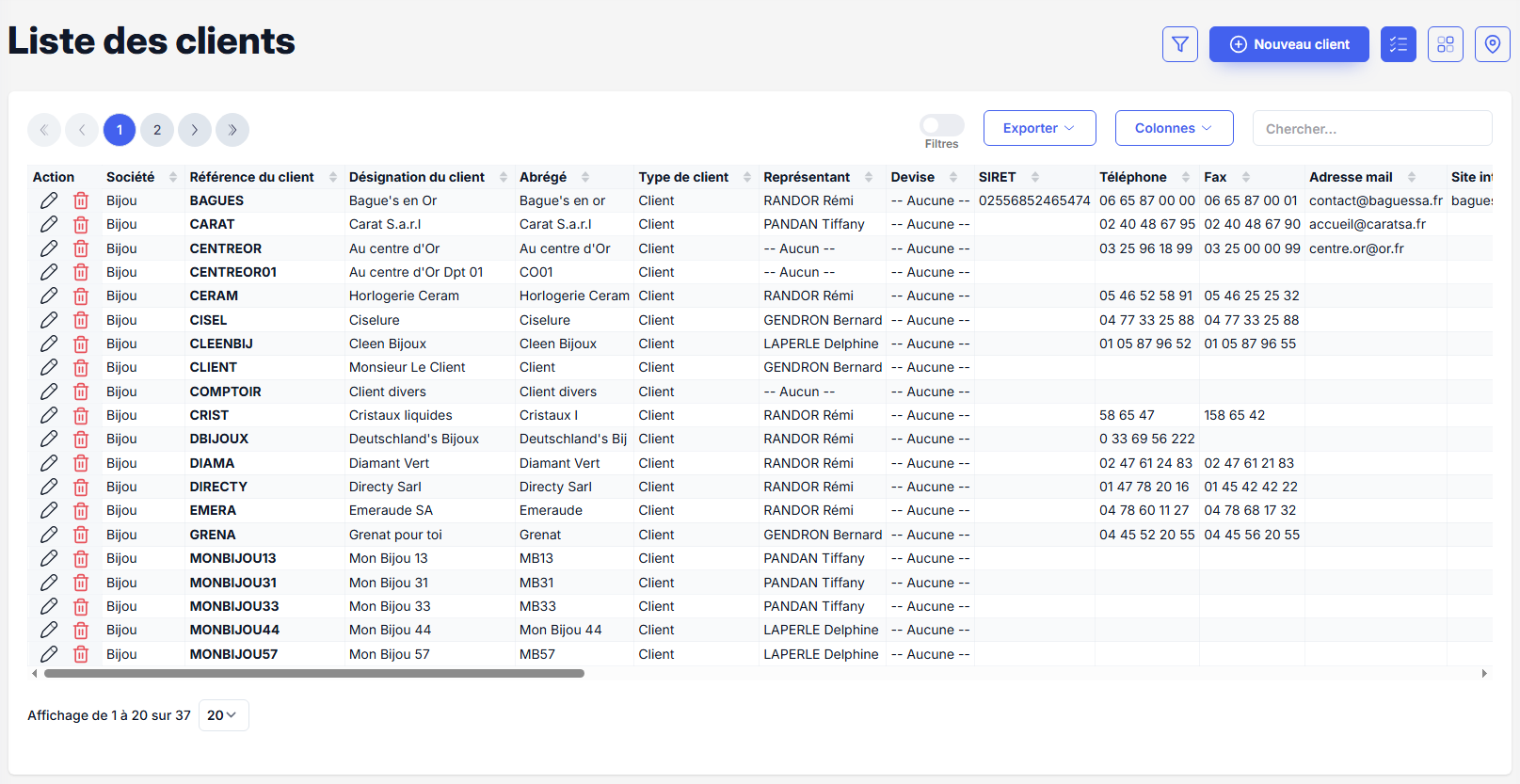Click email contact@baguessa.fr

(x=1375, y=200)
